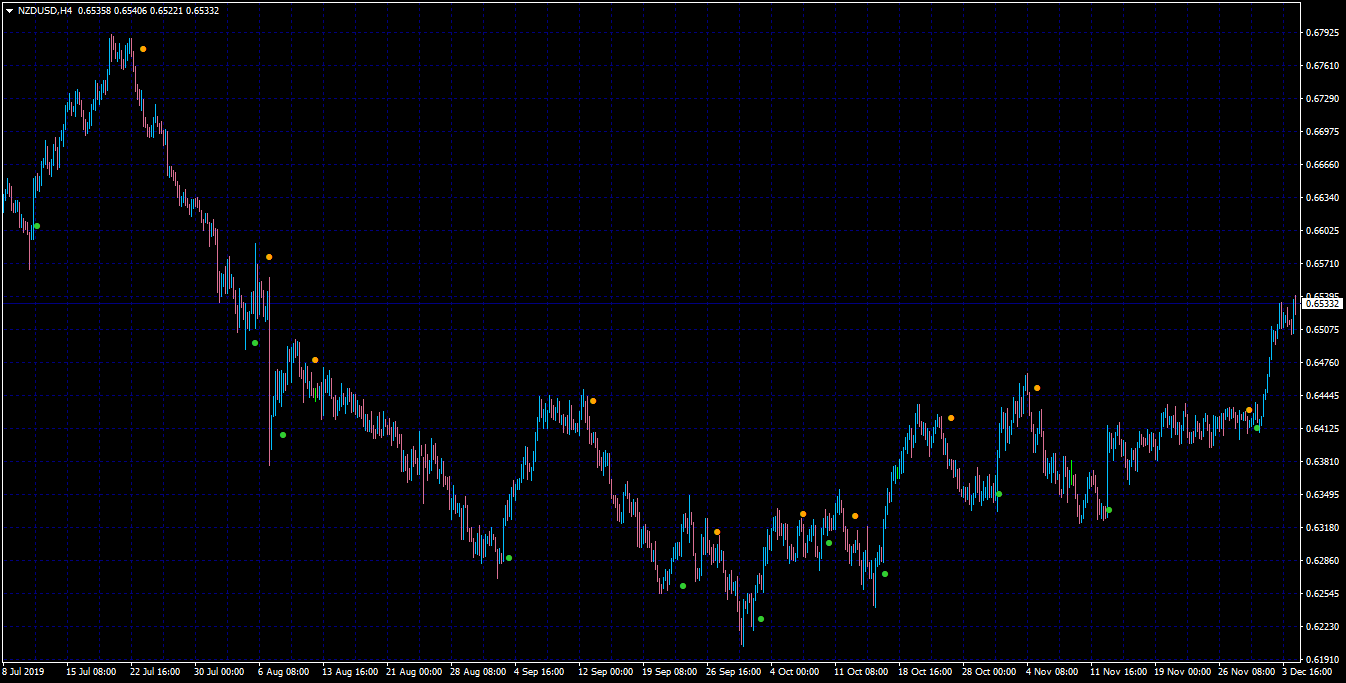Click the orange dot above 4 Nov high
Image resolution: width=1346 pixels, height=683 pixels.
pyautogui.click(x=1037, y=388)
